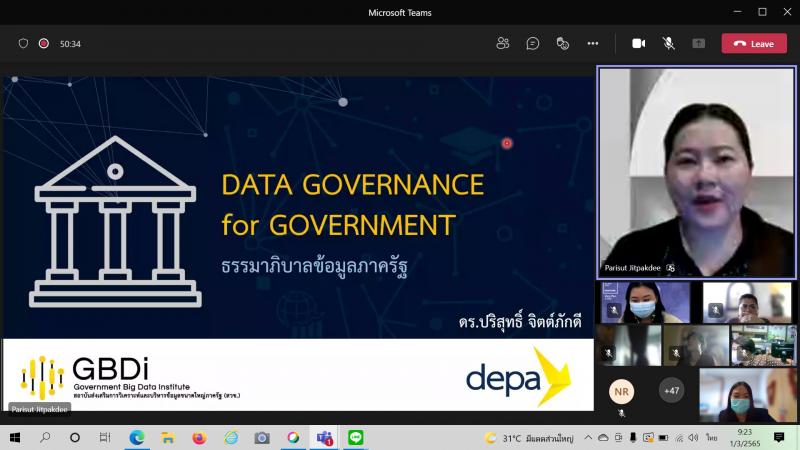Open the meeting chat conversation

[533, 43]
